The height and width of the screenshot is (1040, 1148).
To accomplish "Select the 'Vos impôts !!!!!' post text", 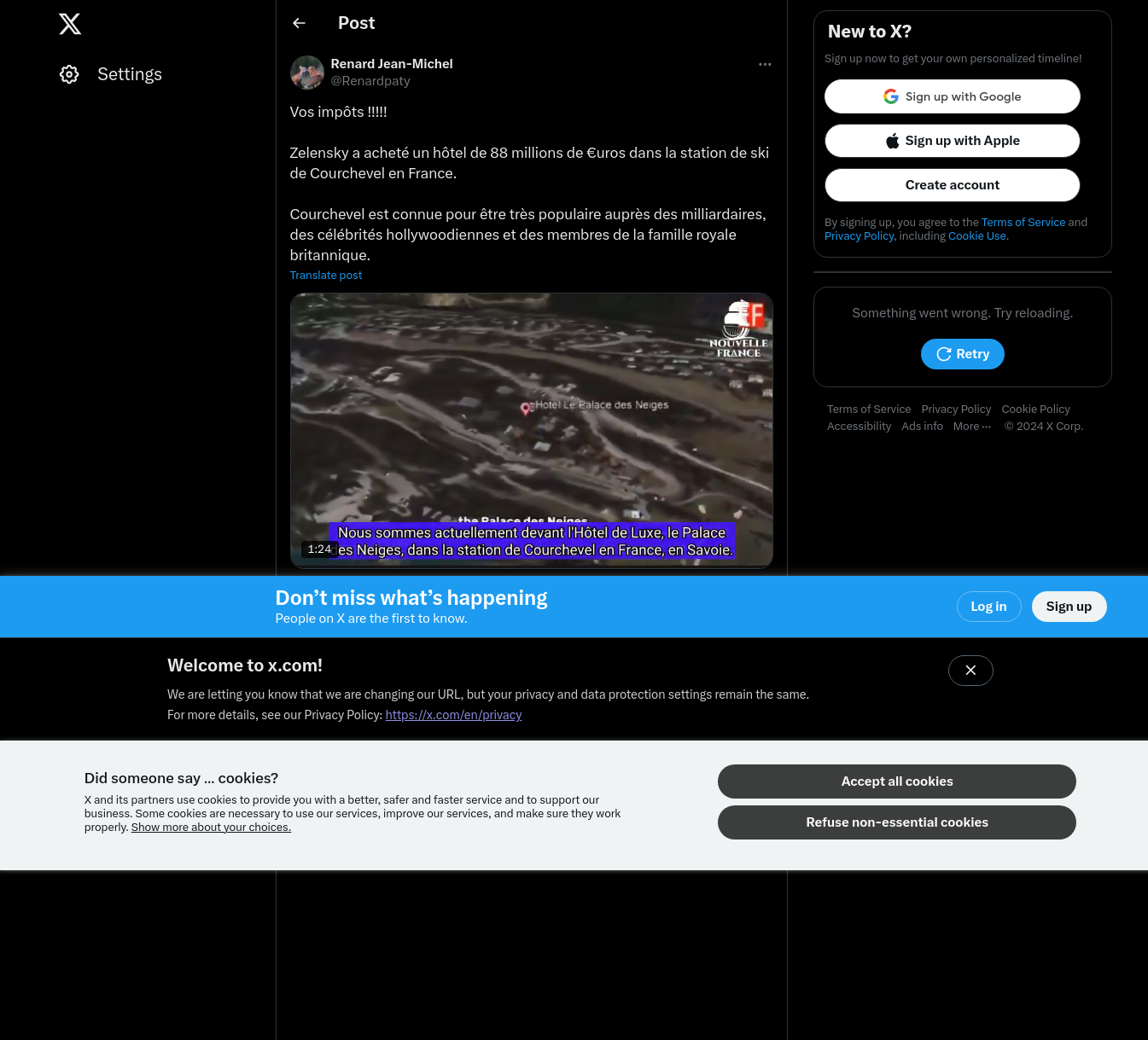I will [338, 112].
